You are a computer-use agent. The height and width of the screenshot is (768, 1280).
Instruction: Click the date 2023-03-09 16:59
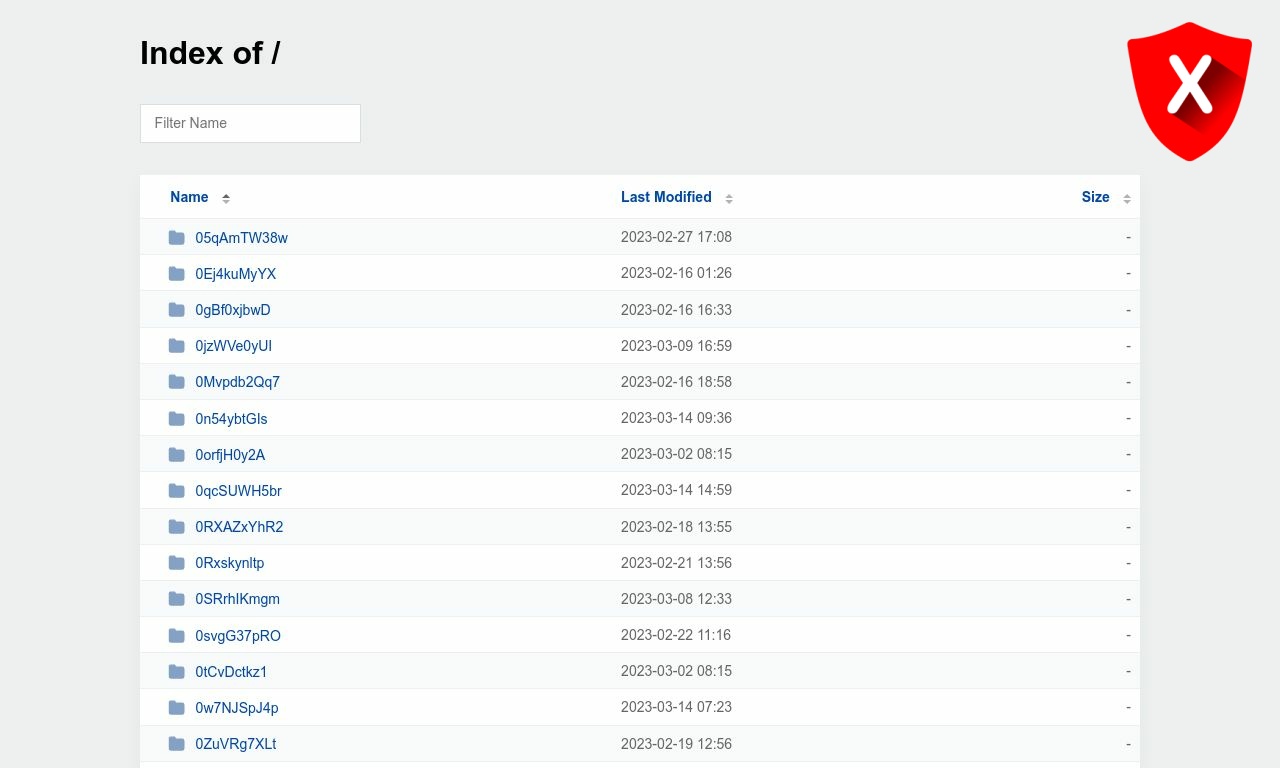(676, 345)
